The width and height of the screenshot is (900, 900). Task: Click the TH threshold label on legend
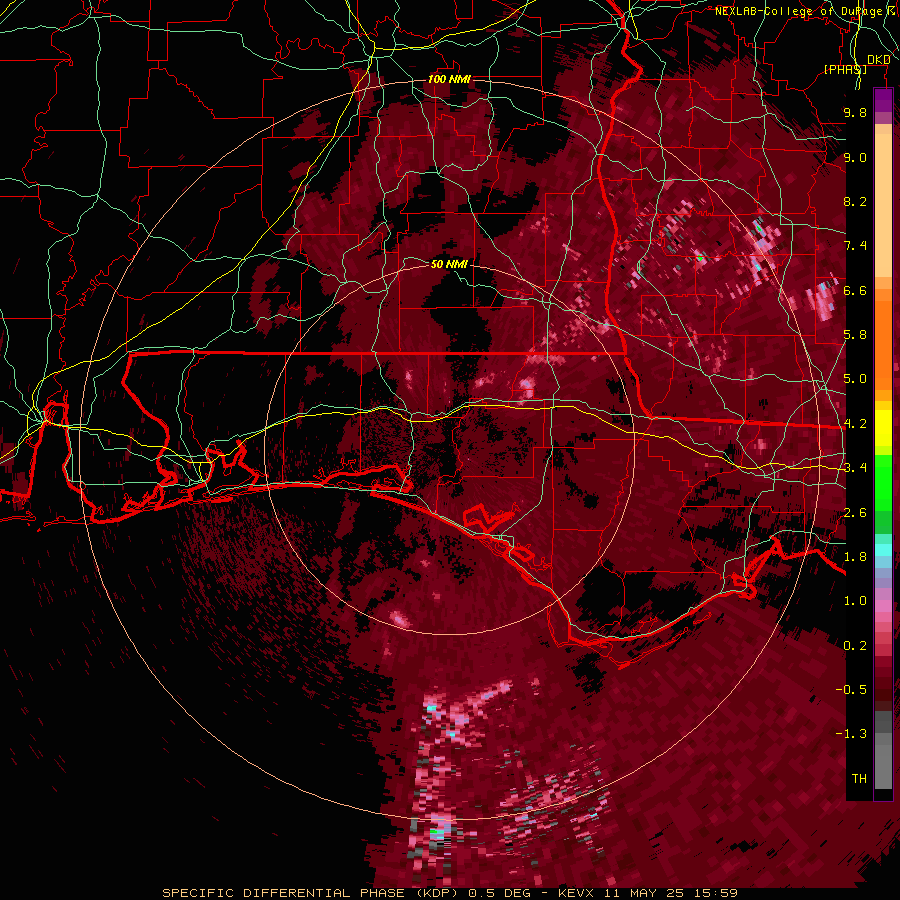(859, 779)
